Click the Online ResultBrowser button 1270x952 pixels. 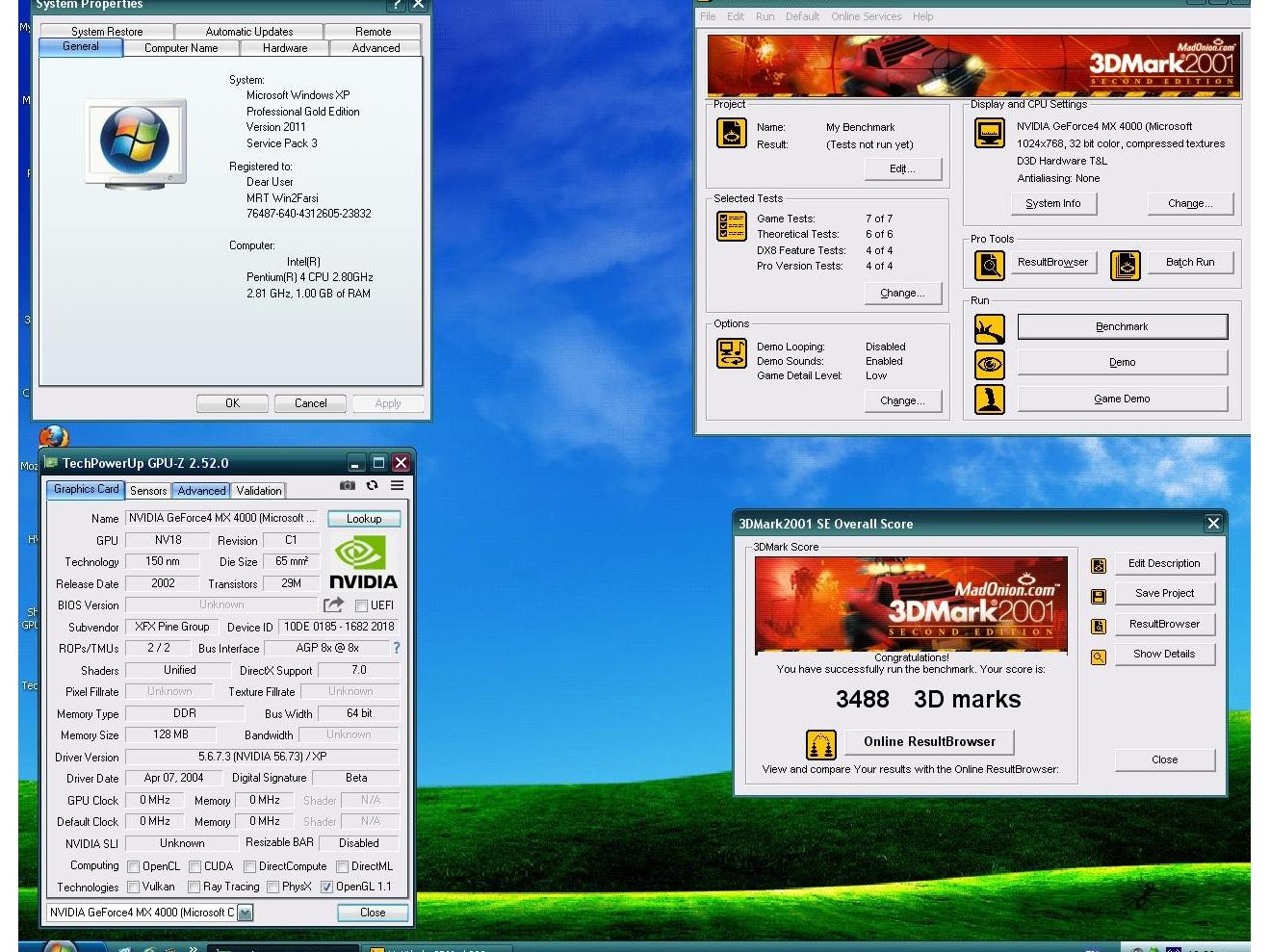coord(929,742)
